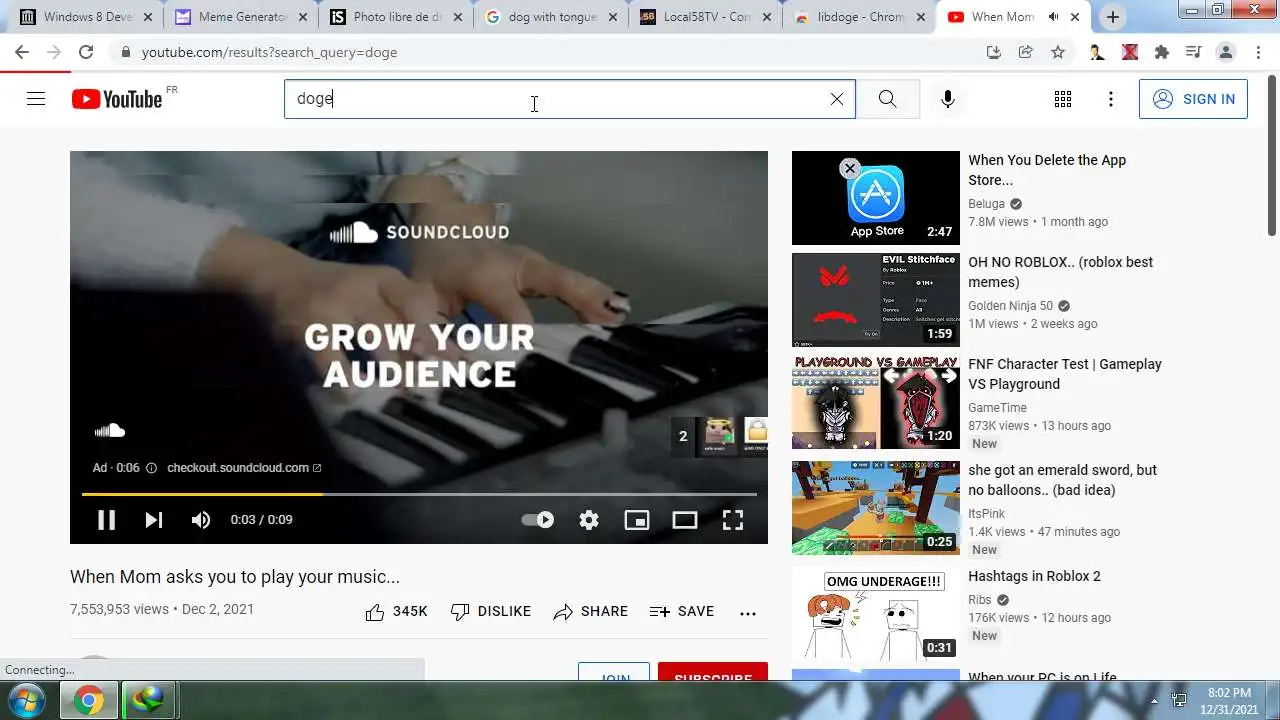Enable theater mode
Image resolution: width=1280 pixels, height=720 pixels.
point(685,520)
